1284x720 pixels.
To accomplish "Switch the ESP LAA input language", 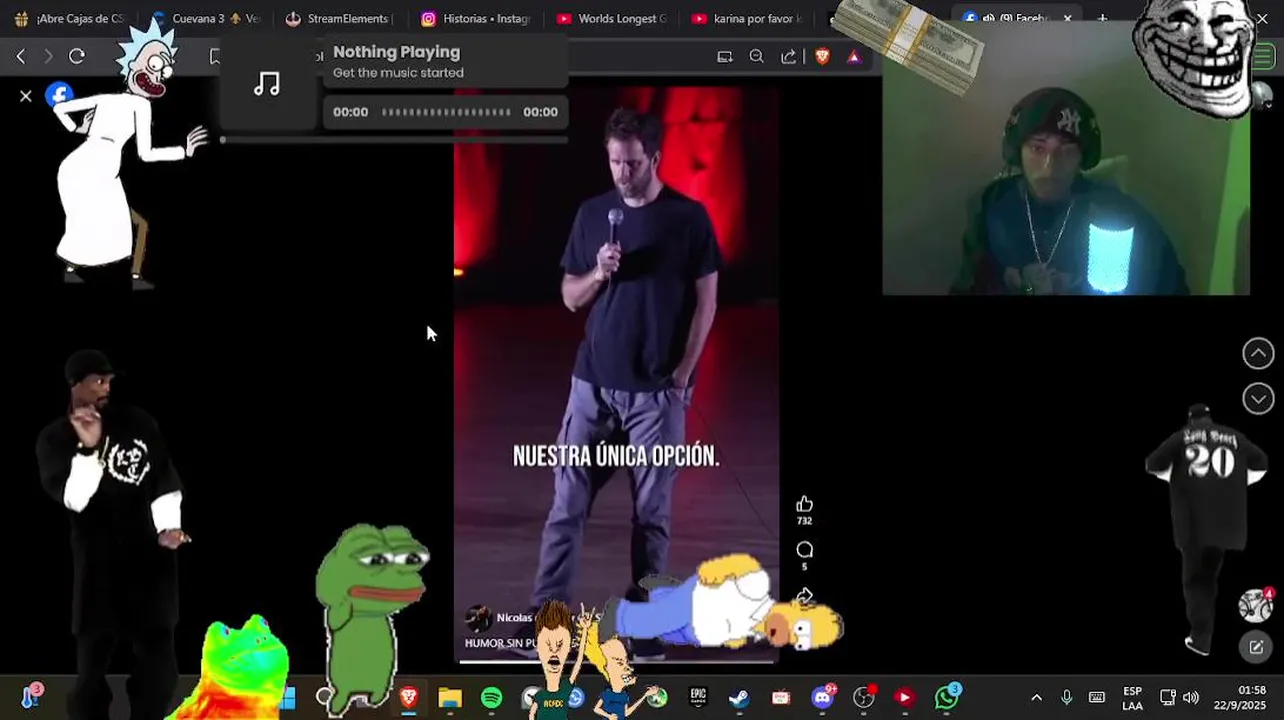I will pyautogui.click(x=1132, y=698).
